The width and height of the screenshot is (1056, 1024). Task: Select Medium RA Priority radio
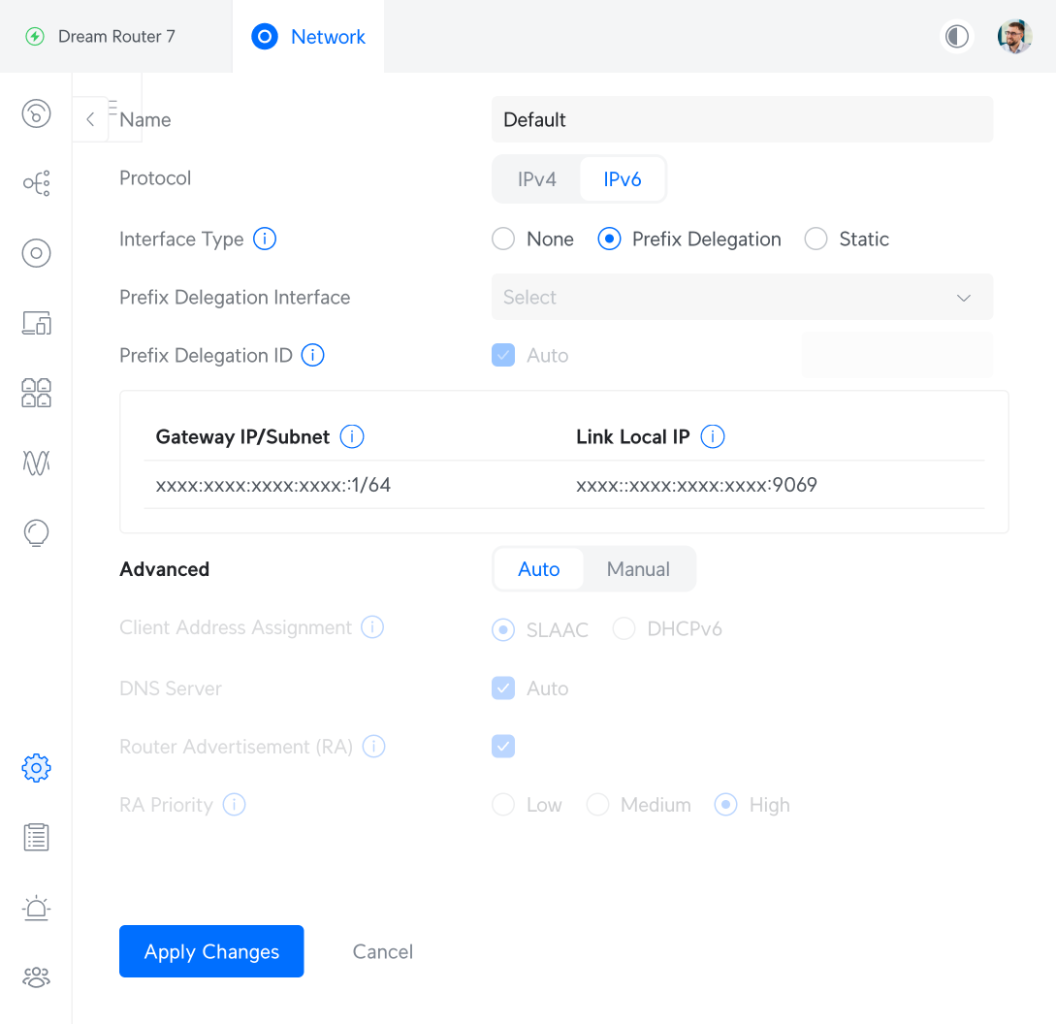597,804
